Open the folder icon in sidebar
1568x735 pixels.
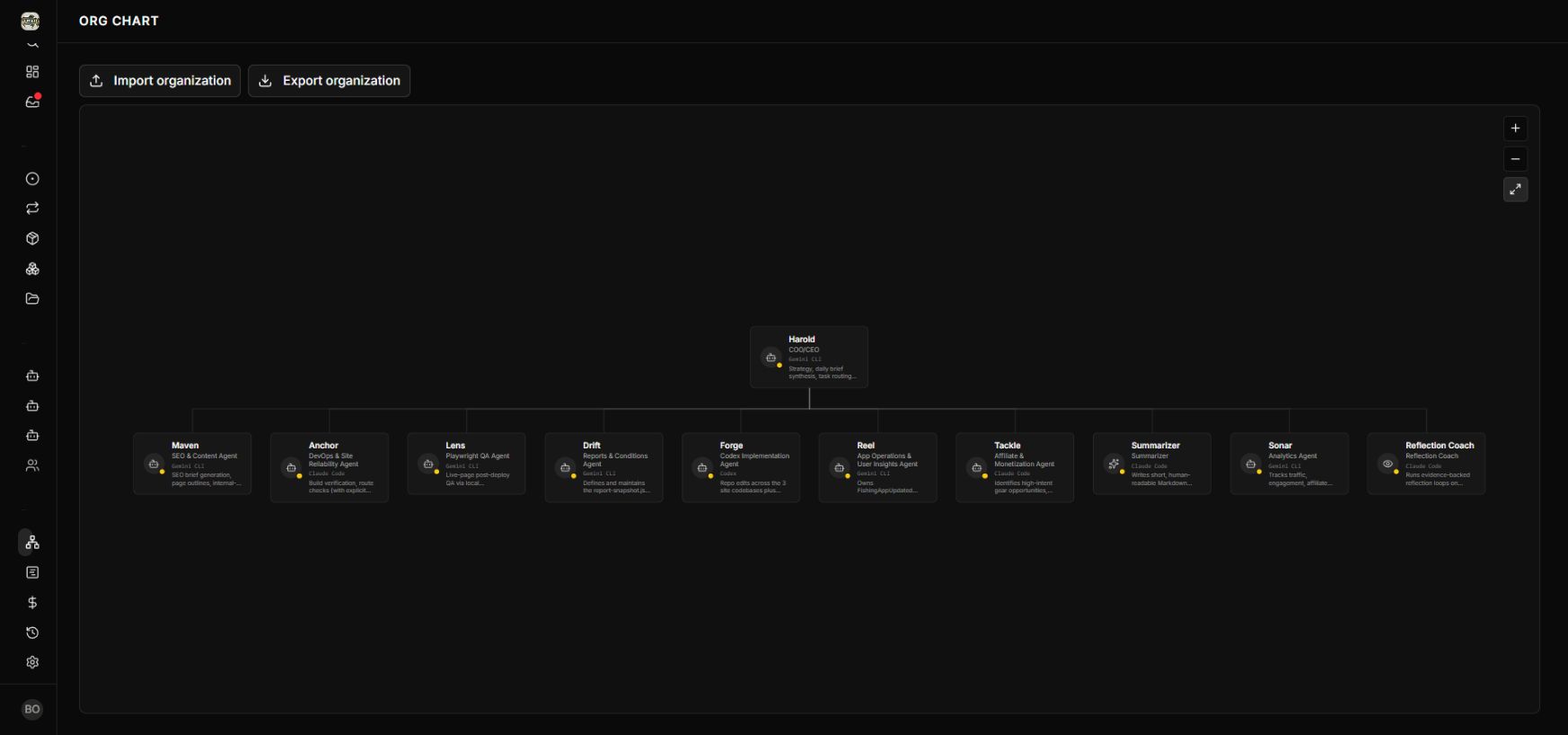pyautogui.click(x=32, y=299)
